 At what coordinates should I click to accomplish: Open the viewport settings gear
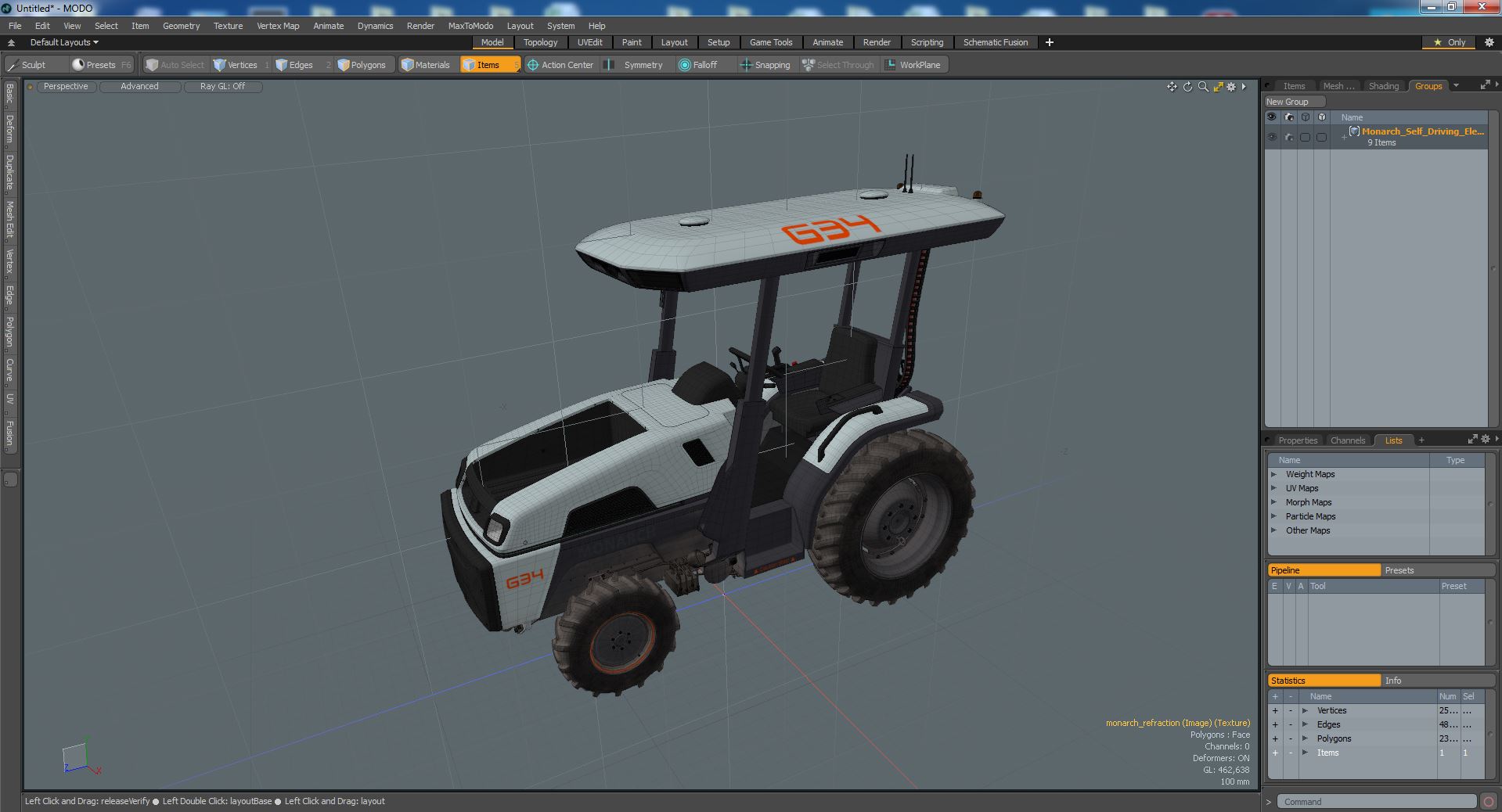[x=1231, y=87]
